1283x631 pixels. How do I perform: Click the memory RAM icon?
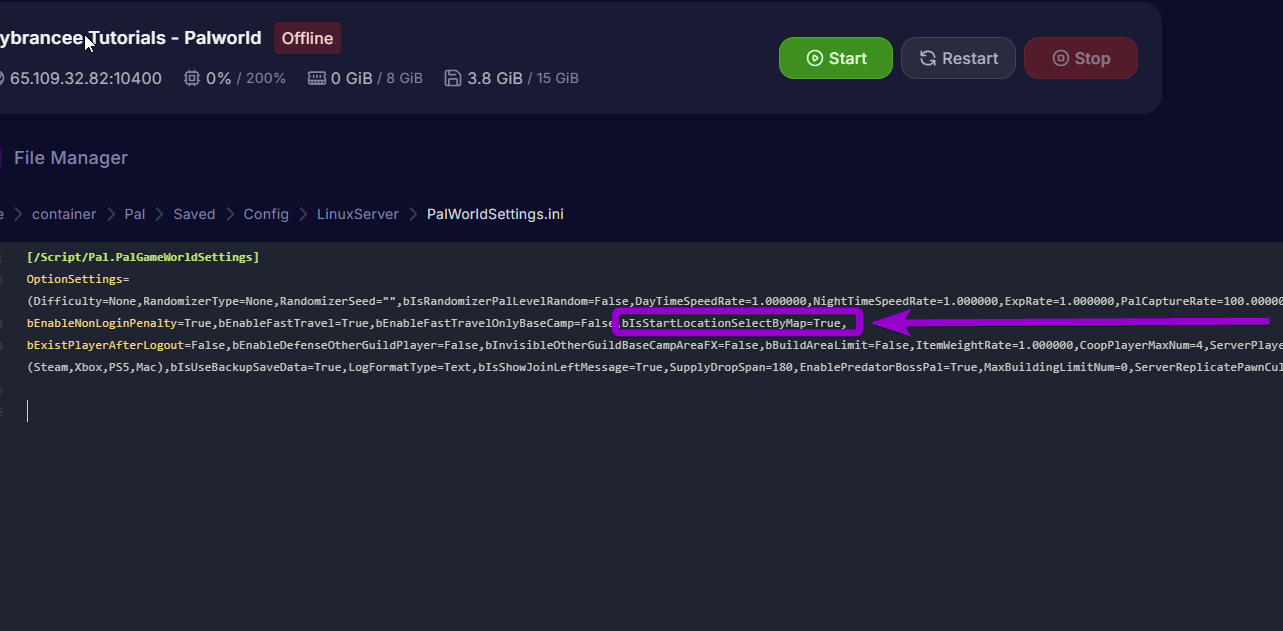(317, 78)
